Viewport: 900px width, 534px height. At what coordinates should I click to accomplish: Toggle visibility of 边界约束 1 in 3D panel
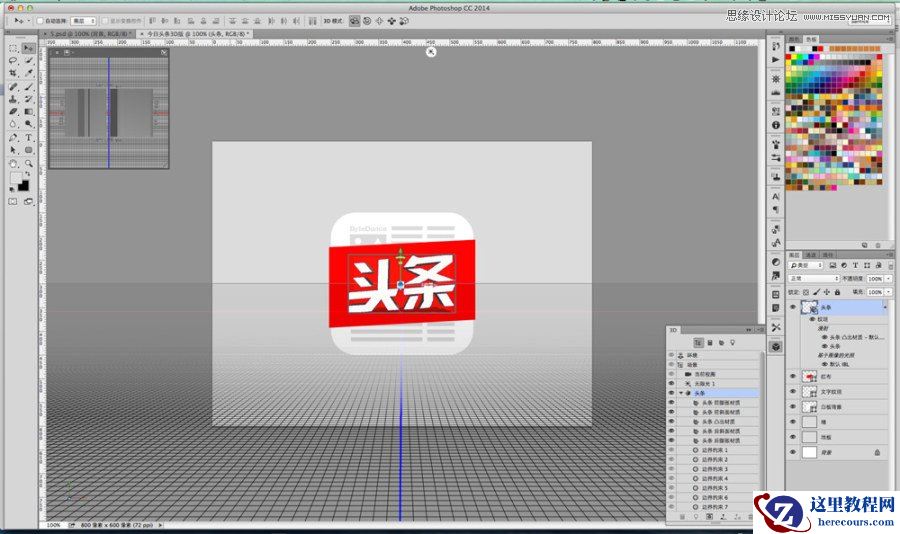coord(672,450)
